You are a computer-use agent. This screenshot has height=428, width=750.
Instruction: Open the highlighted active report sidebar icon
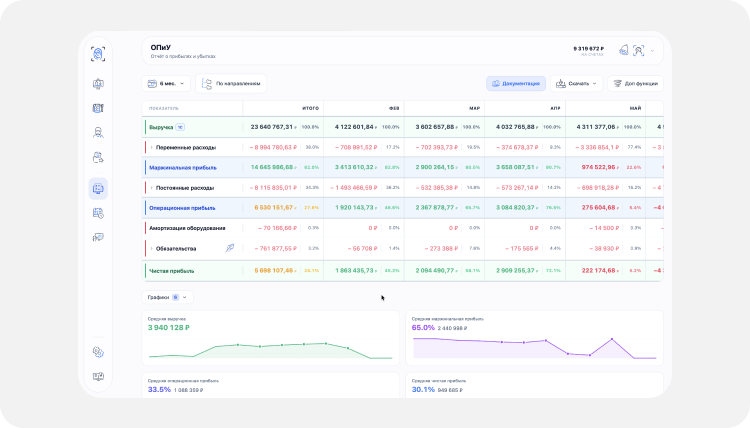pos(98,188)
